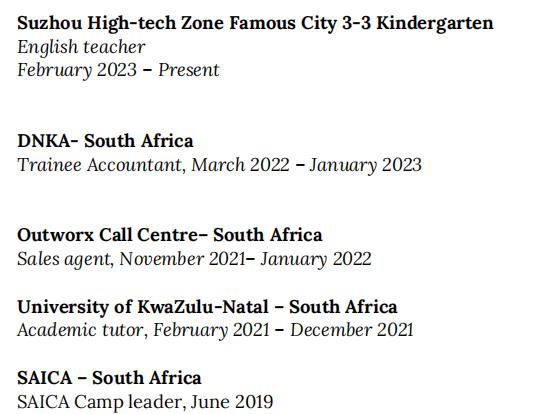Click the DNKA- South Africa heading
This screenshot has height=414, width=543.
(x=105, y=141)
